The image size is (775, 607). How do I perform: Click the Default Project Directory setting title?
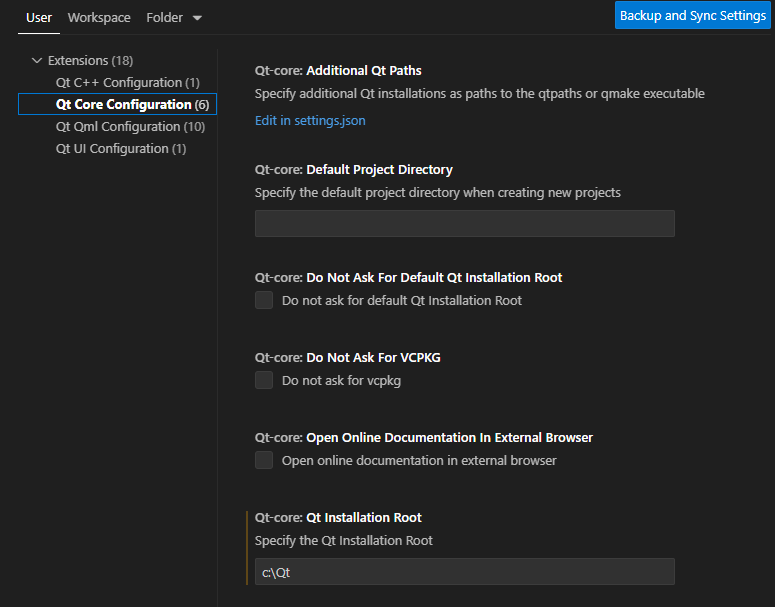pyautogui.click(x=353, y=170)
